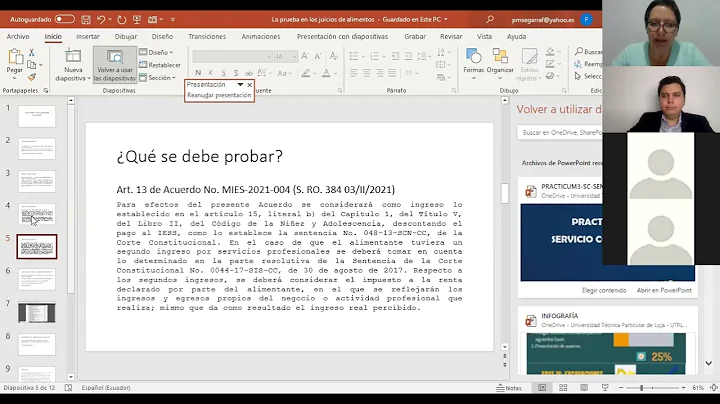Open the Archivo menu
The height and width of the screenshot is (404, 720).
point(18,36)
